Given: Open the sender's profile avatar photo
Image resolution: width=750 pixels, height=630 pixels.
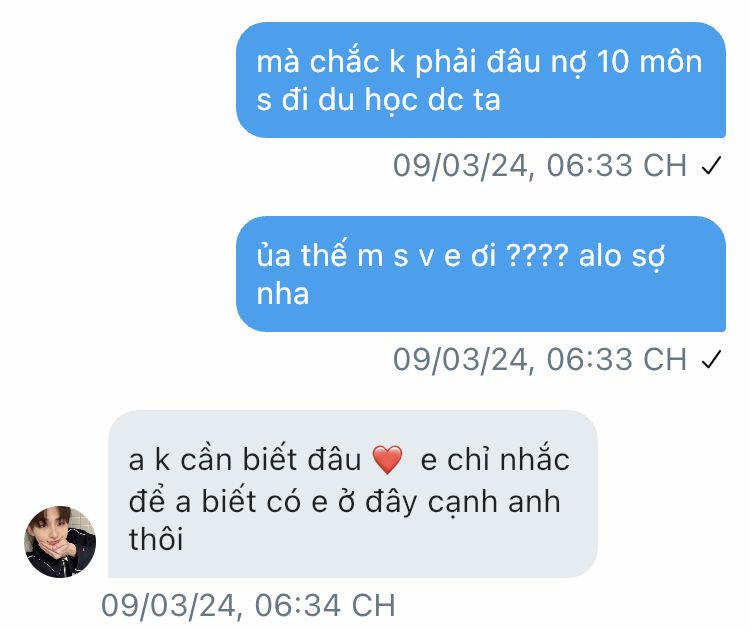Looking at the screenshot, I should coord(60,542).
